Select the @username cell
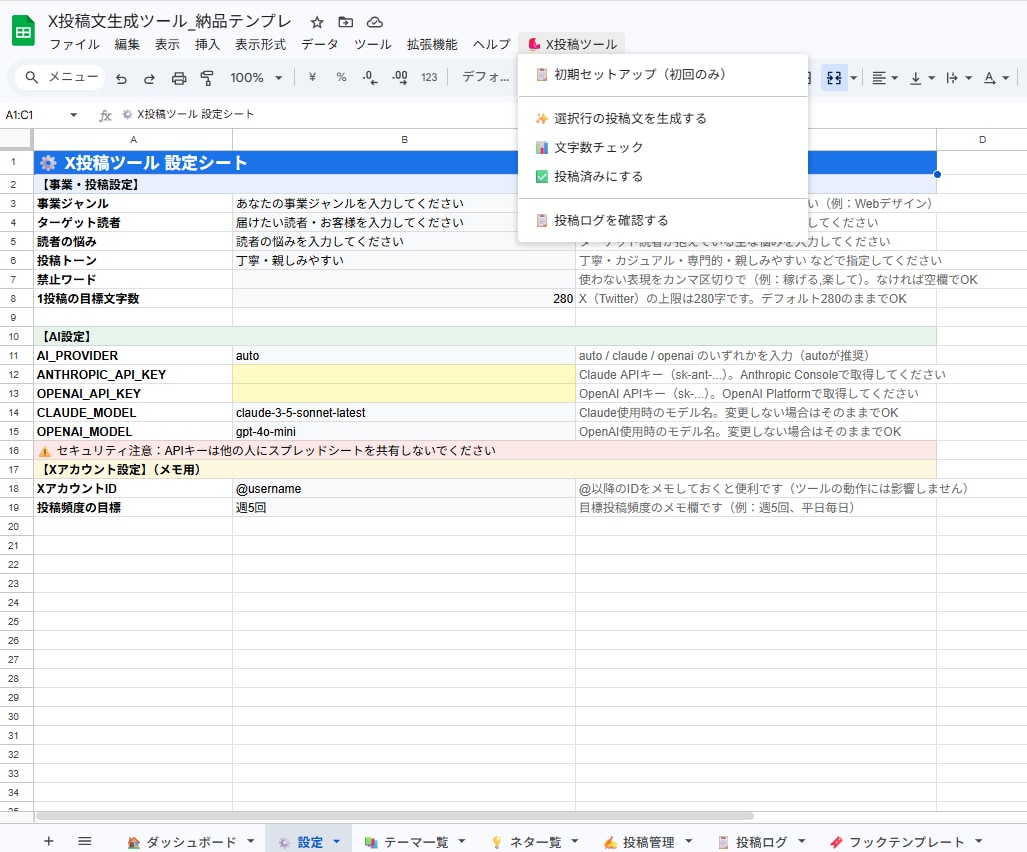The width and height of the screenshot is (1027, 852). (x=403, y=489)
